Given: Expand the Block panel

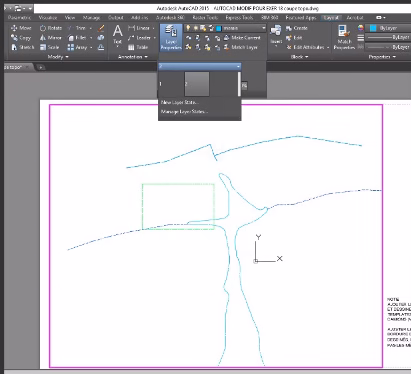Looking at the screenshot, I should click(299, 57).
